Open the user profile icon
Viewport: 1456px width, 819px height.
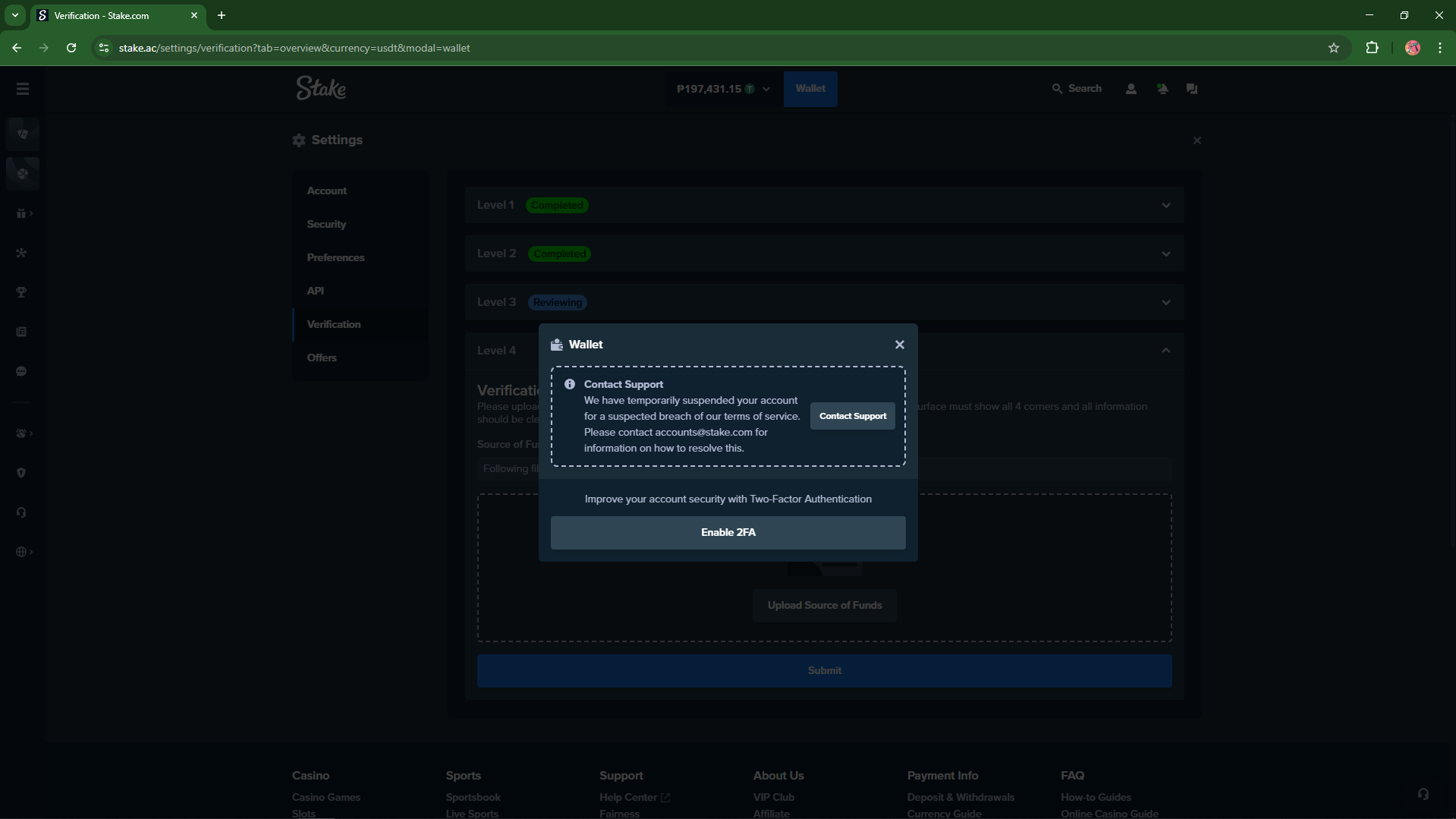click(1131, 89)
